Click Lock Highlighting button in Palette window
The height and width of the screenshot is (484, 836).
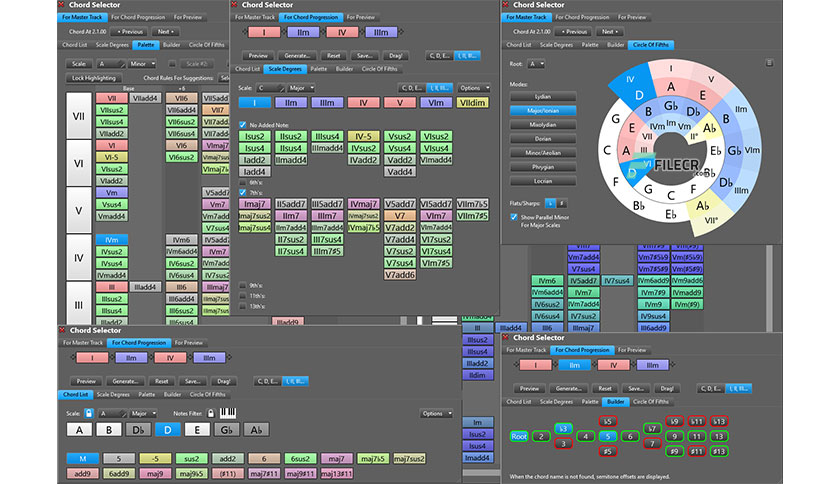coord(94,78)
